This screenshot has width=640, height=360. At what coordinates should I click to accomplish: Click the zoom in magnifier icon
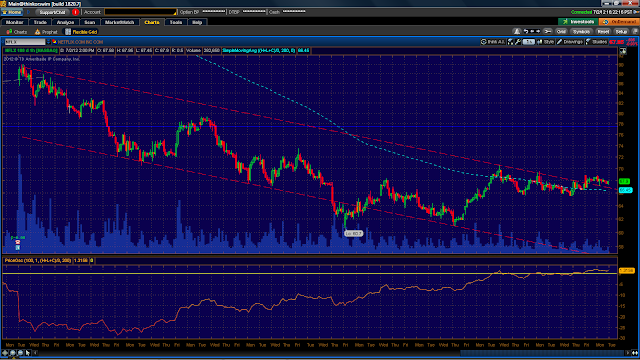pyautogui.click(x=13, y=353)
